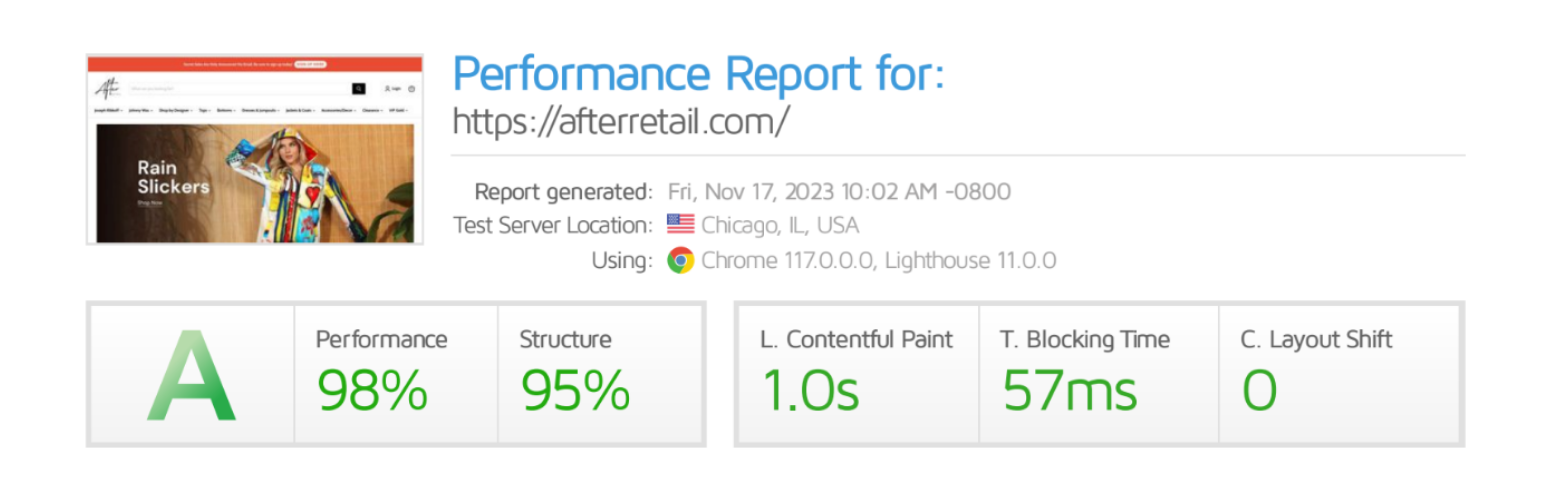Click the report generated date text
Screen dimensions: 1550x500
click(x=839, y=191)
